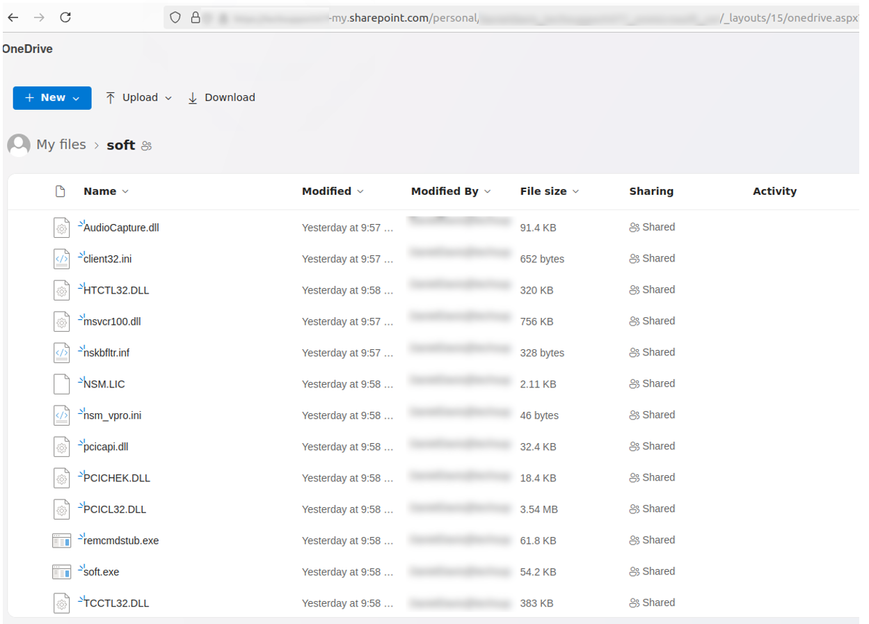Click Shared status for PCICL32.DLL
The height and width of the screenshot is (624, 869).
(x=652, y=509)
